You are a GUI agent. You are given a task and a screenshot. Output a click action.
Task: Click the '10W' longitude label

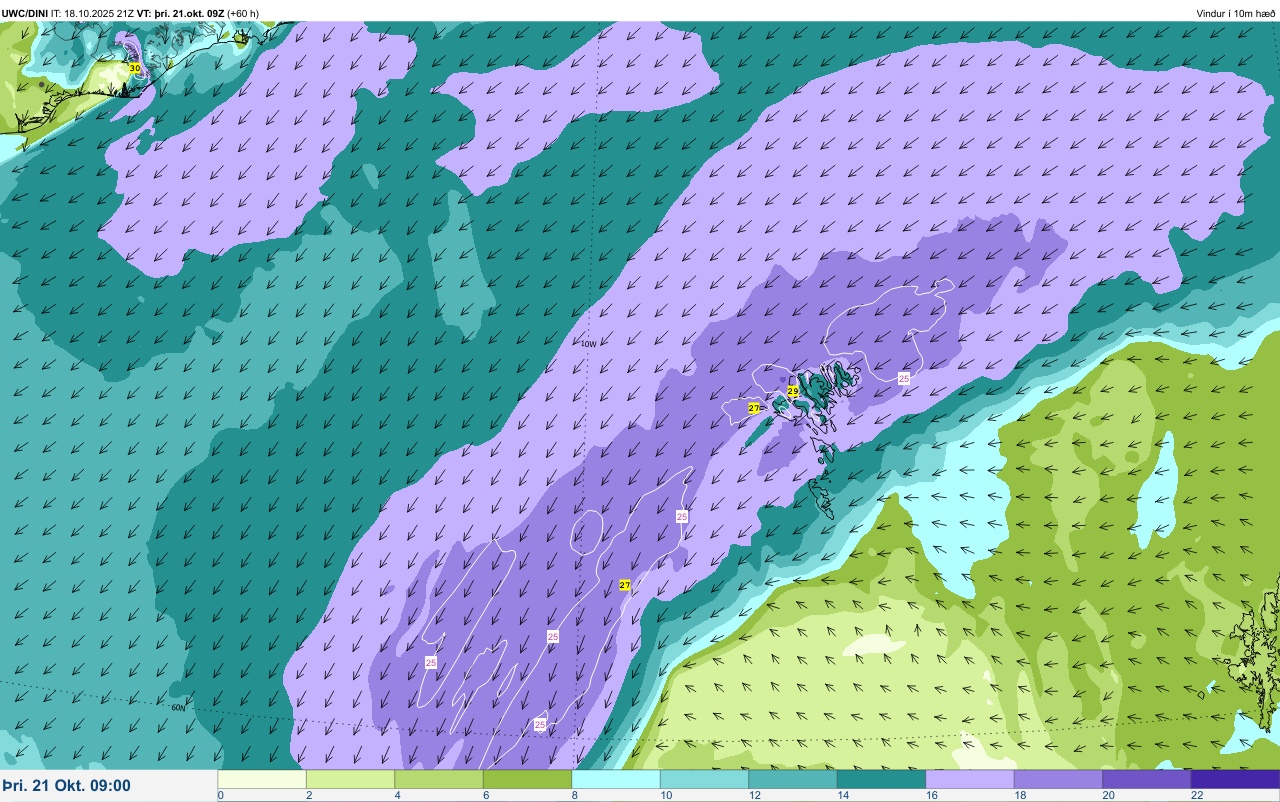589,344
